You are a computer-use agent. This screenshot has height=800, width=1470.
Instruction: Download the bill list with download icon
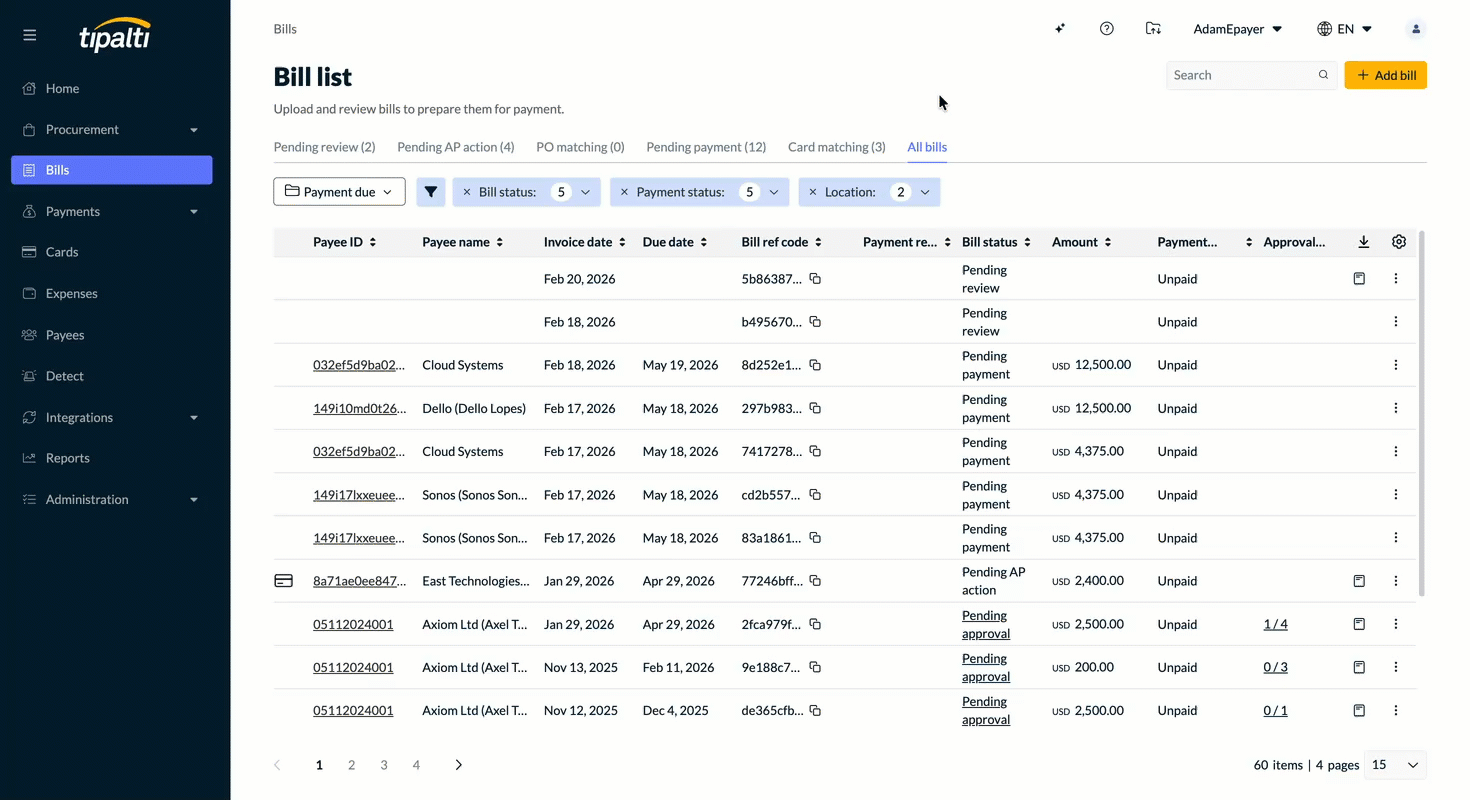tap(1364, 242)
